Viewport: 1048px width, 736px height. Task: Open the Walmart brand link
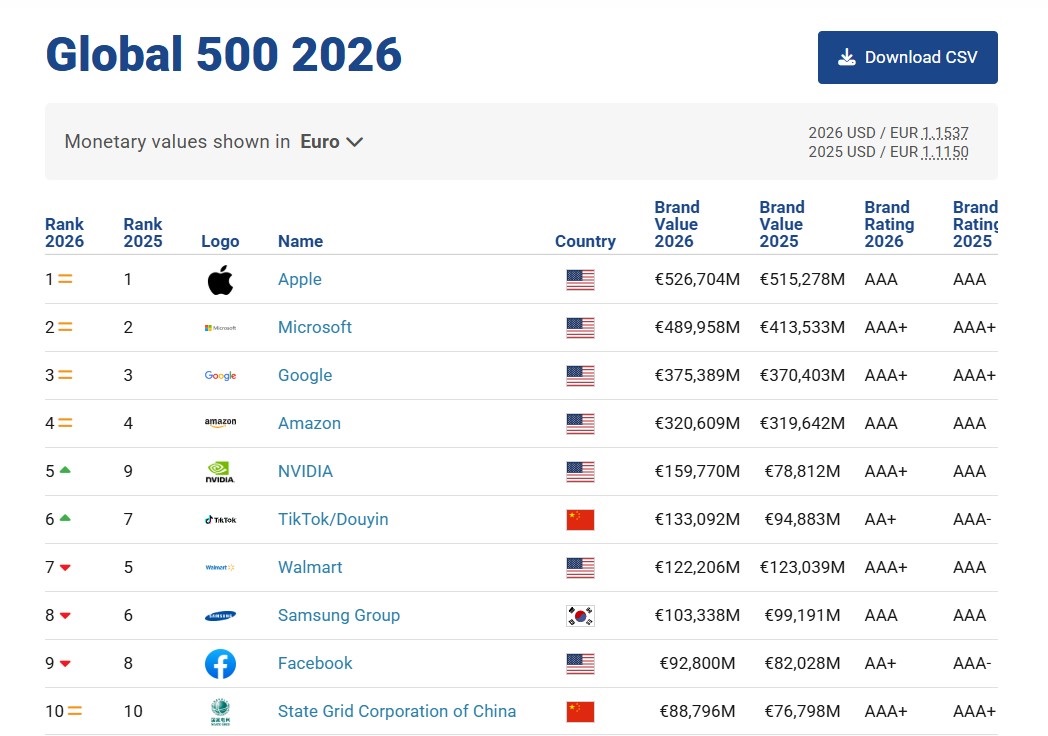pos(310,568)
